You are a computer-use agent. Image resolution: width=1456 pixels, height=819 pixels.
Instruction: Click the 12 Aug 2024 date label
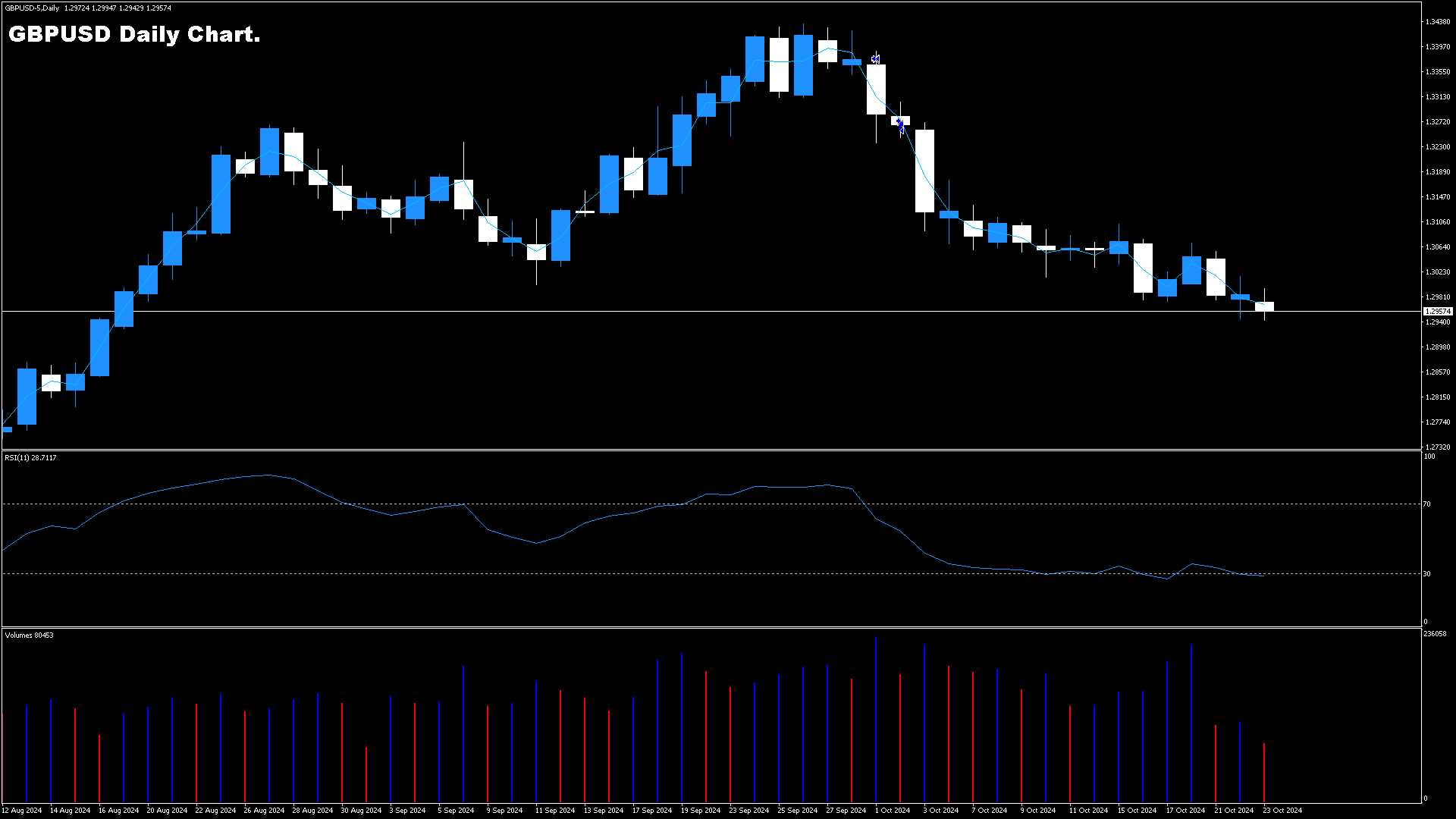(x=22, y=811)
